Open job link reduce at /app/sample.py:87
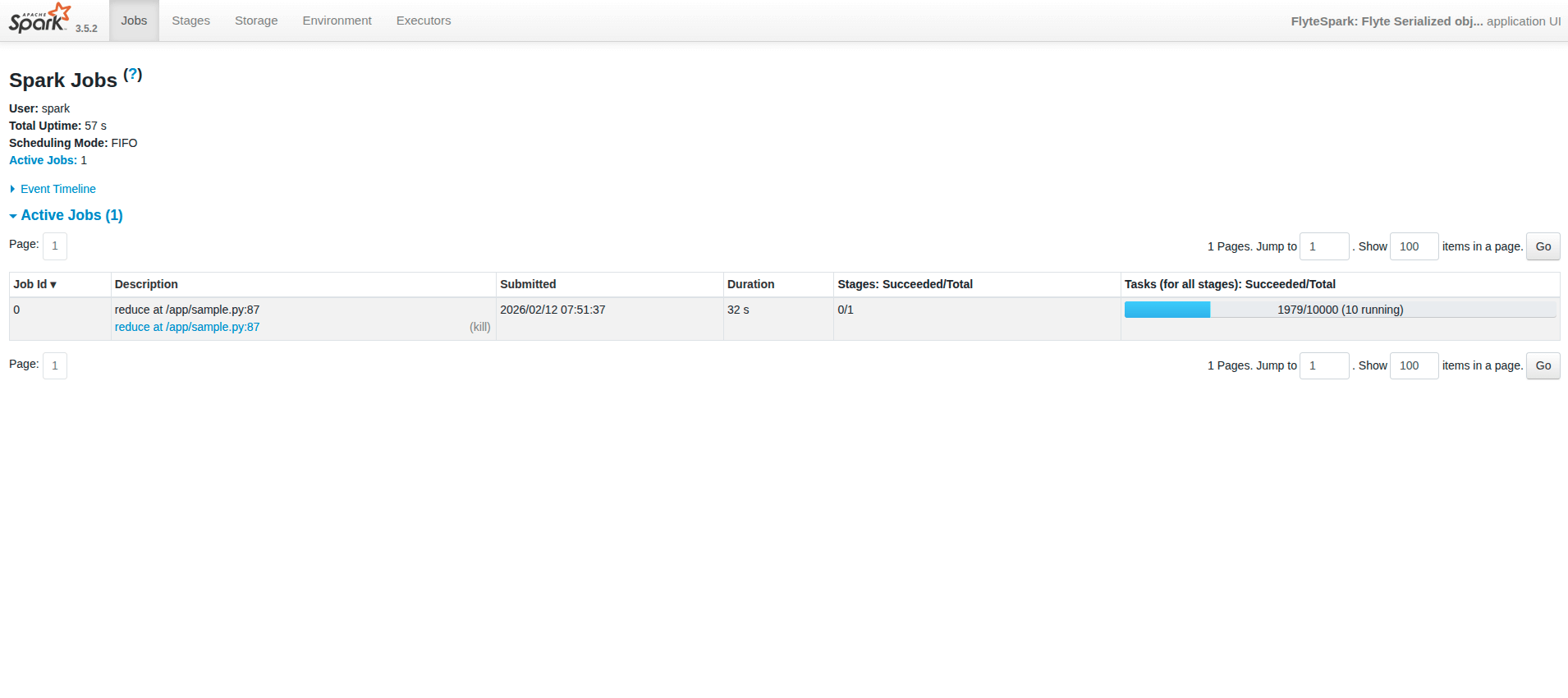Image resolution: width=1568 pixels, height=698 pixels. [x=187, y=327]
